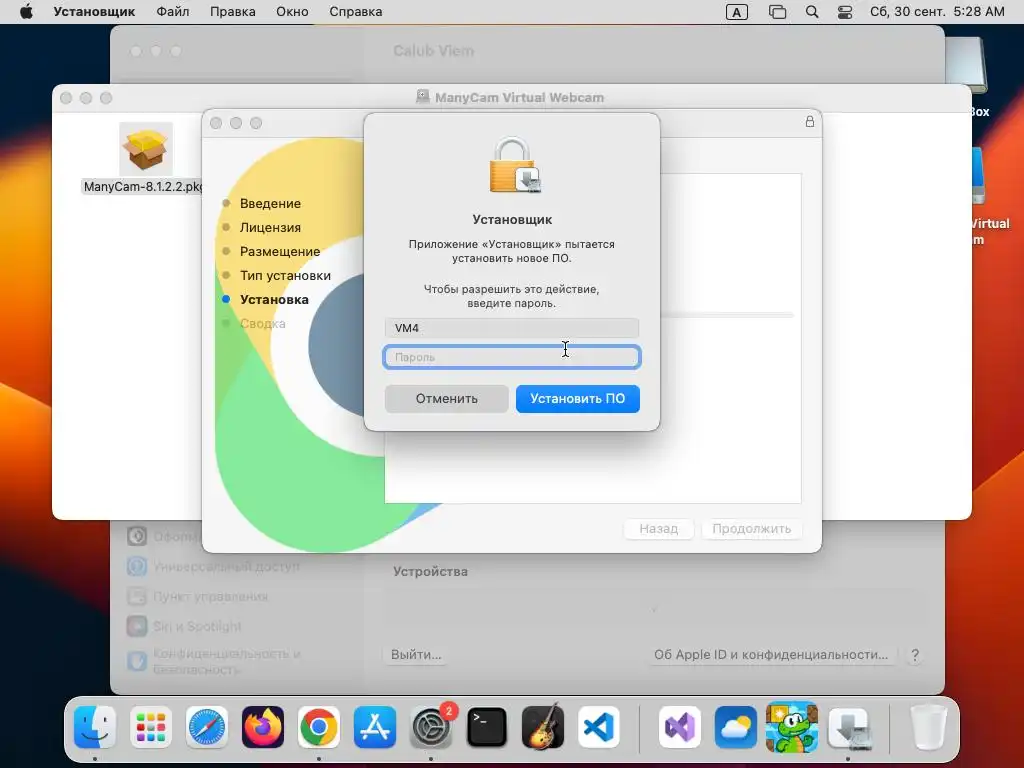Click the Установка installer step
Image resolution: width=1024 pixels, height=768 pixels.
tap(274, 300)
